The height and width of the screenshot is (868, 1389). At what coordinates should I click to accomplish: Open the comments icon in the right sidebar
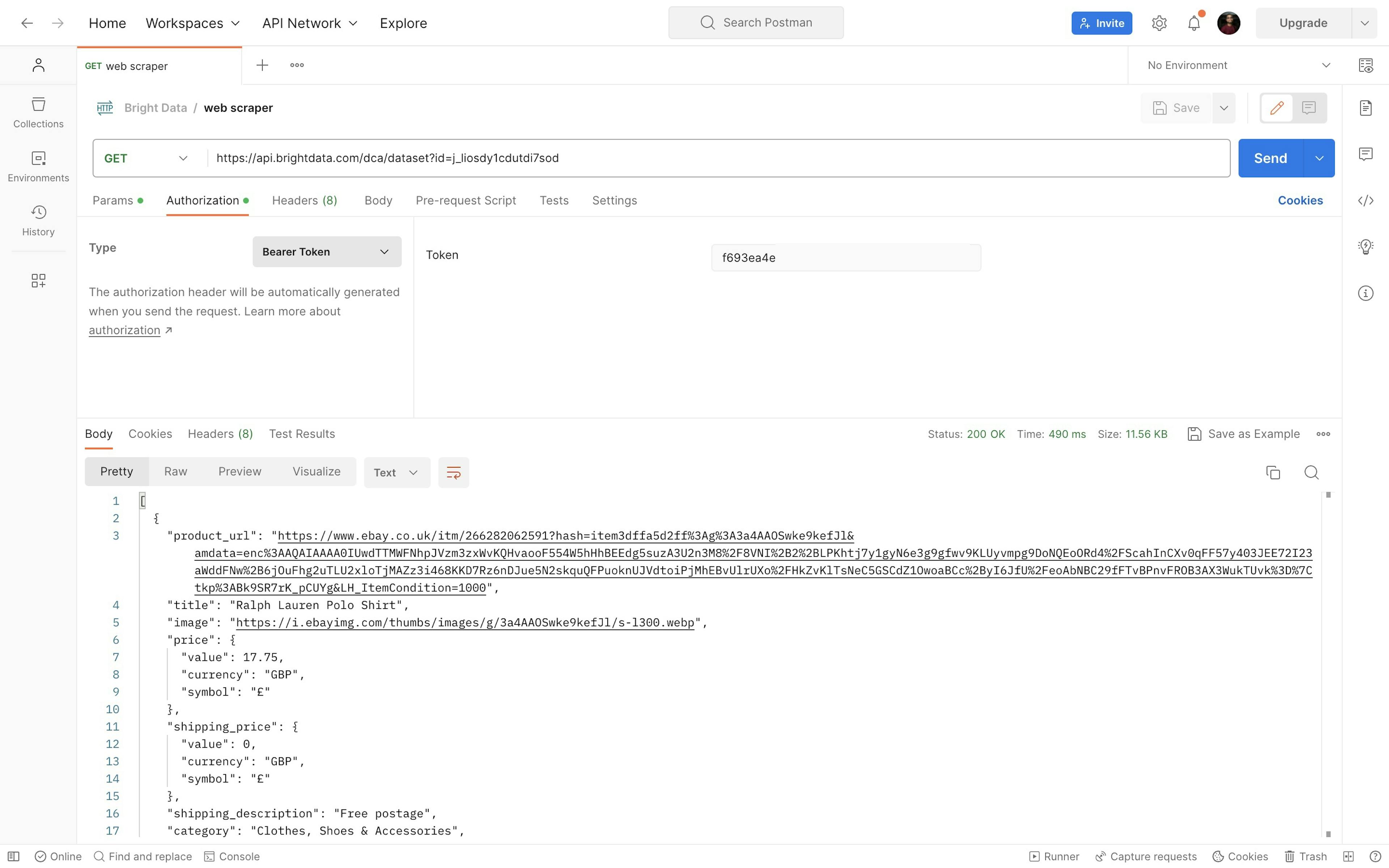[x=1365, y=154]
